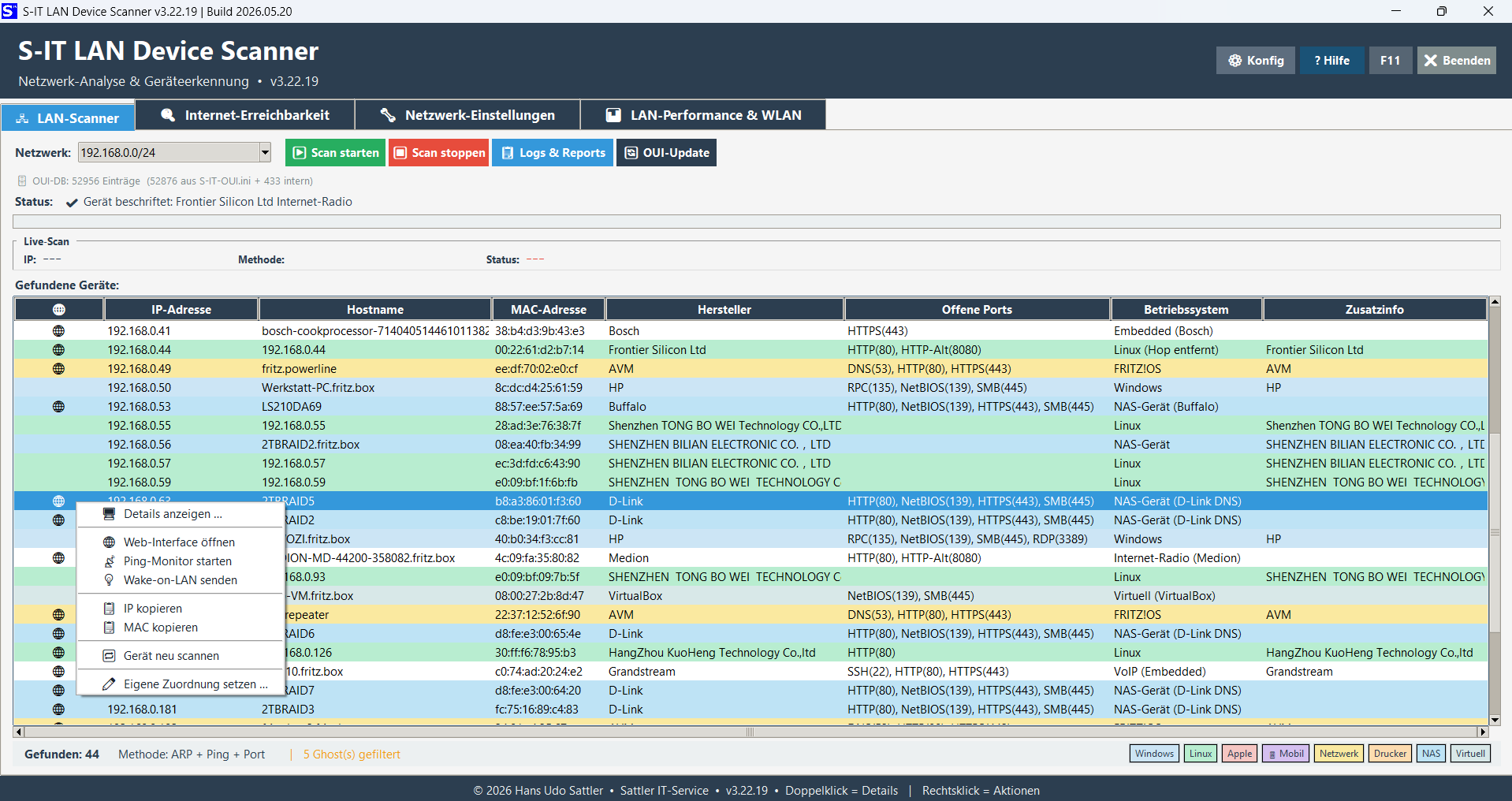Click the globe icon next to fritz.powerline
The height and width of the screenshot is (801, 1512).
(58, 369)
